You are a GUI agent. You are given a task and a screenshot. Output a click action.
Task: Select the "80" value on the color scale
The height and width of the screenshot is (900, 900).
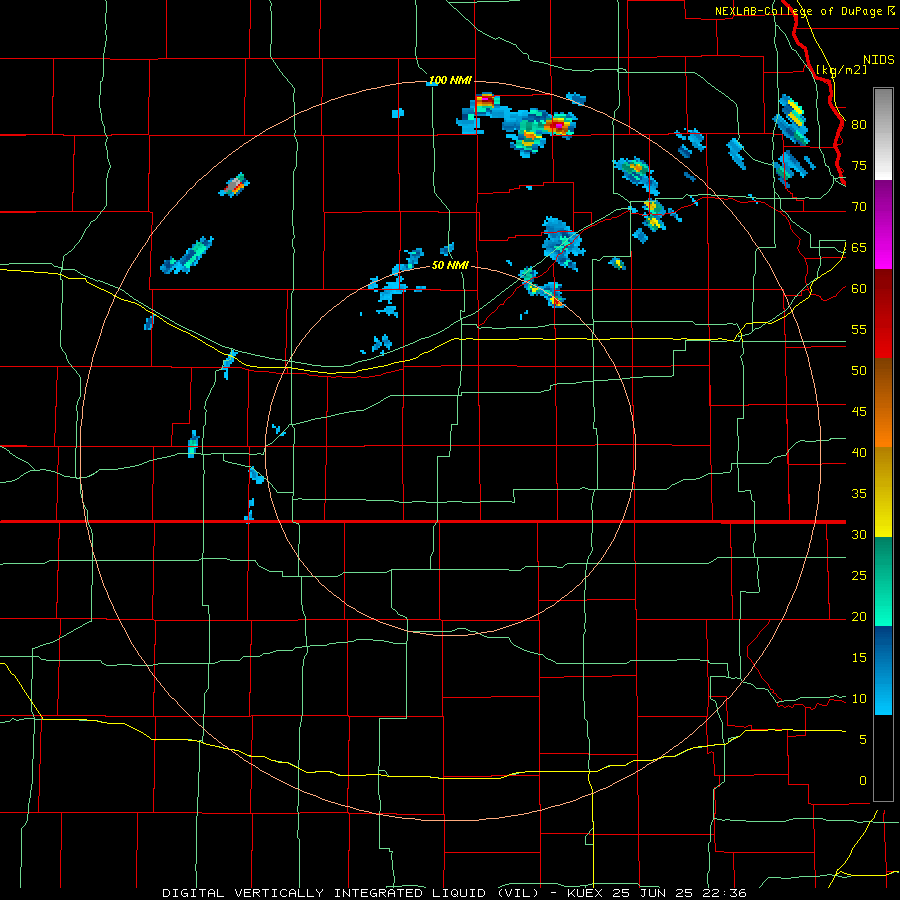(859, 125)
